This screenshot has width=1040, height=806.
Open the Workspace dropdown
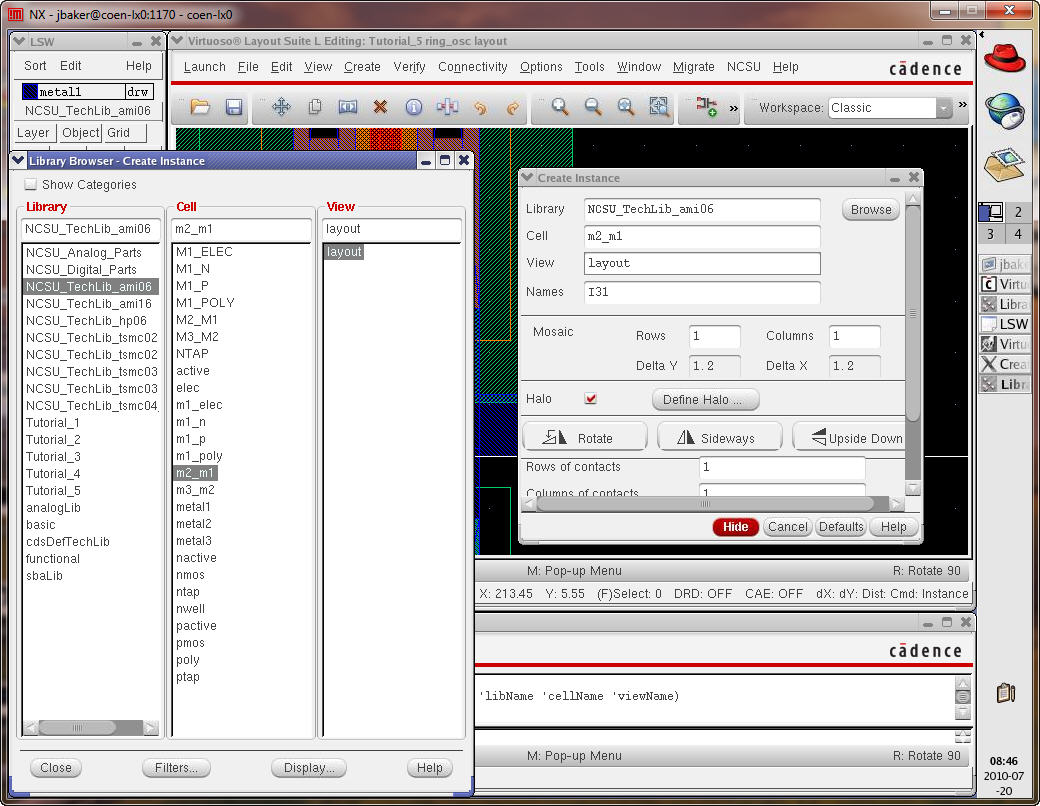point(943,108)
